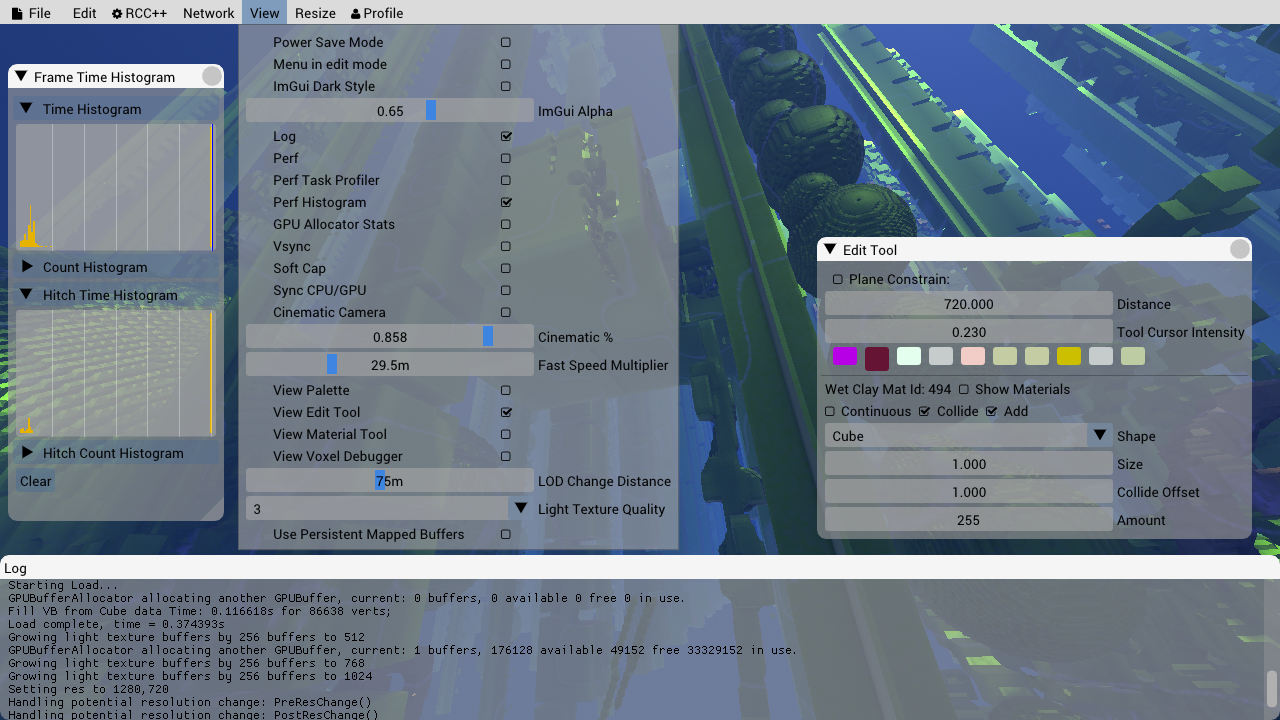Enable the Plane Constrain checkbox

[x=838, y=280]
